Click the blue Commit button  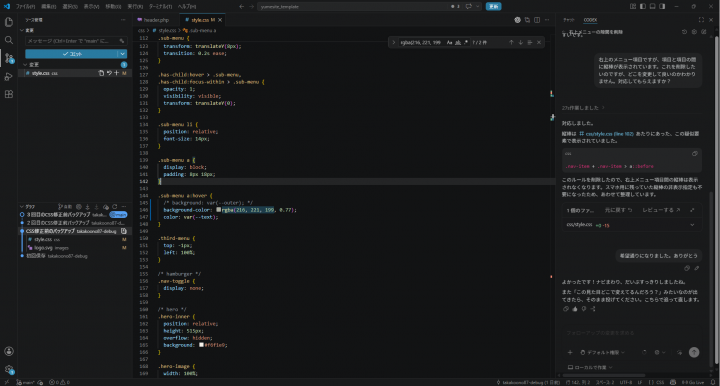72,54
